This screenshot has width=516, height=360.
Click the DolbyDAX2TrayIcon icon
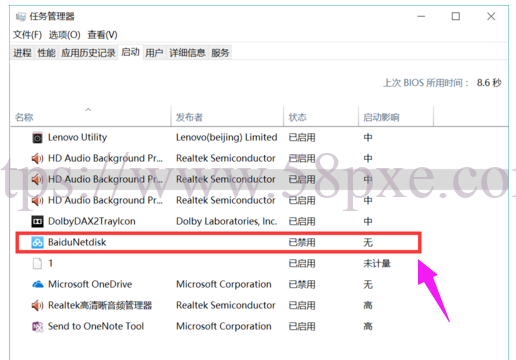[x=37, y=221]
